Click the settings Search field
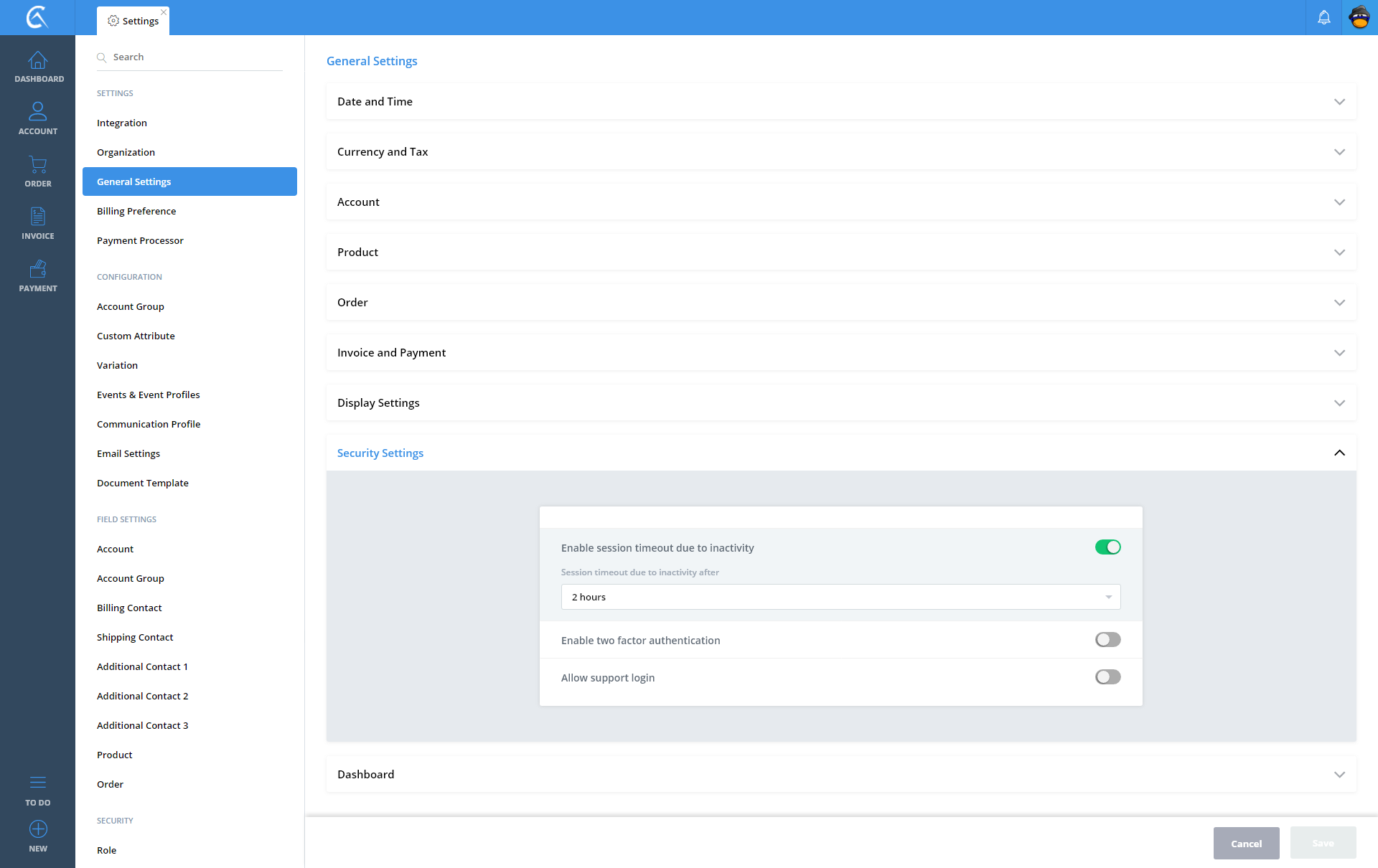Viewport: 1378px width, 868px height. click(194, 57)
